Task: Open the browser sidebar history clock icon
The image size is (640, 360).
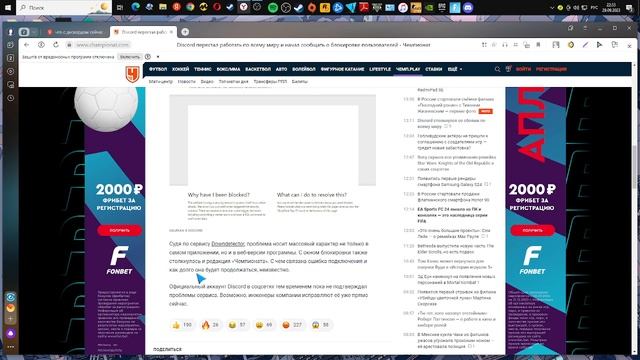Action: [x=11, y=98]
